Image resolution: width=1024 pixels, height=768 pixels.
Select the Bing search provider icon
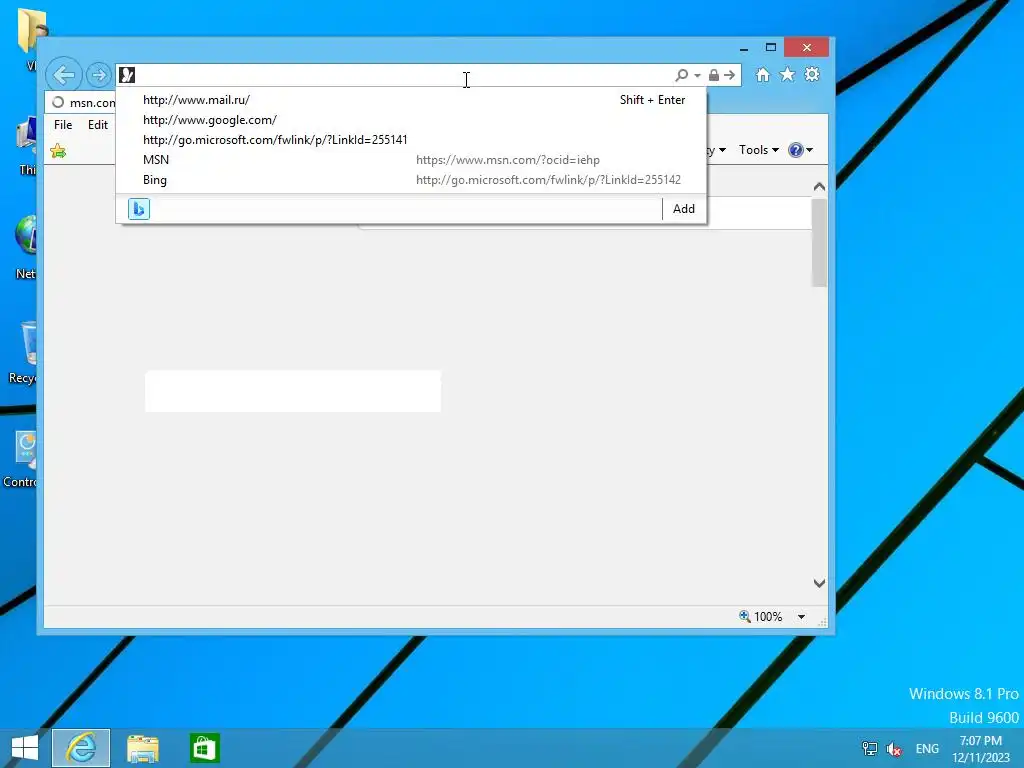[x=139, y=209]
